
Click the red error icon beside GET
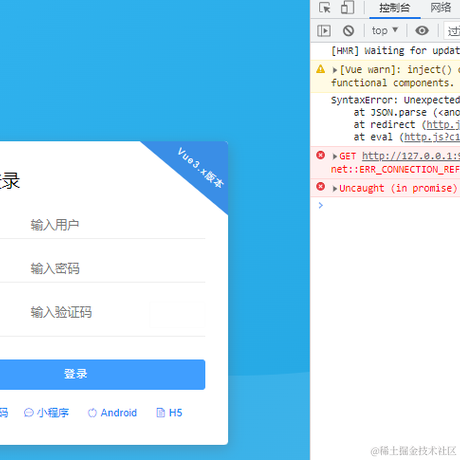320,155
